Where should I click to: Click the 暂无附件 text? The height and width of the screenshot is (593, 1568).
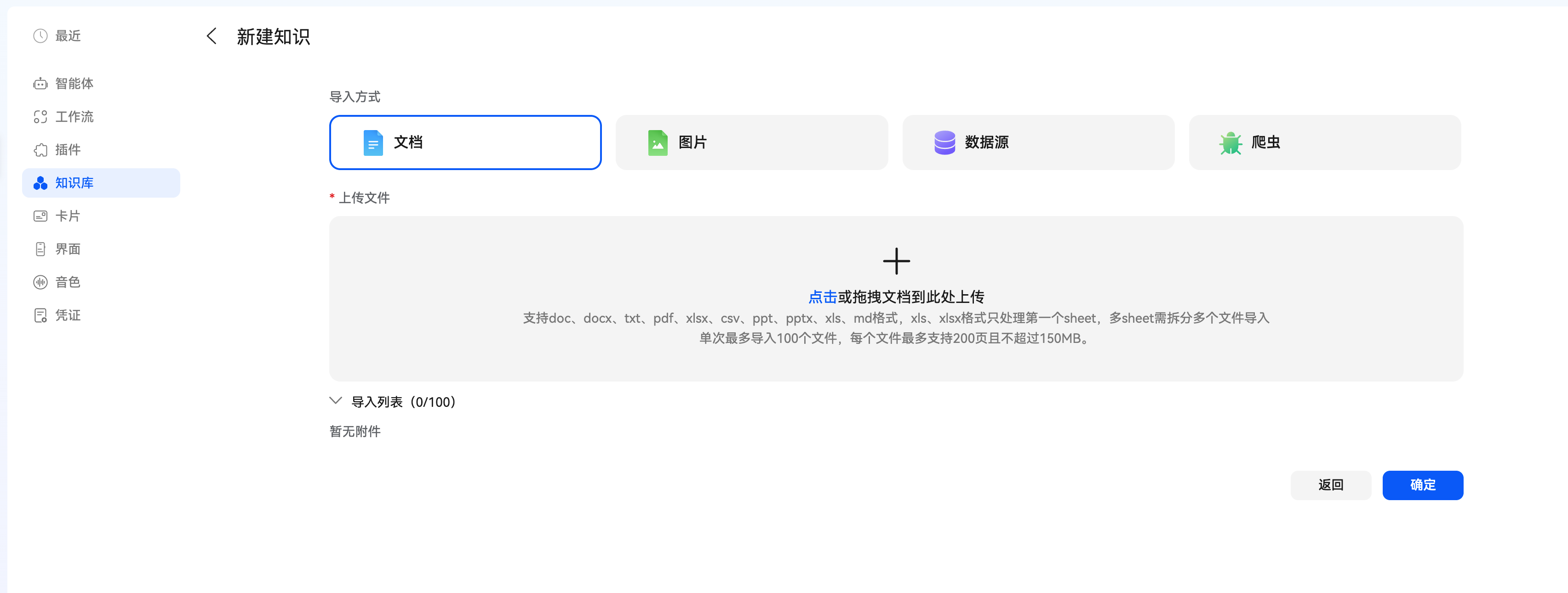[355, 432]
